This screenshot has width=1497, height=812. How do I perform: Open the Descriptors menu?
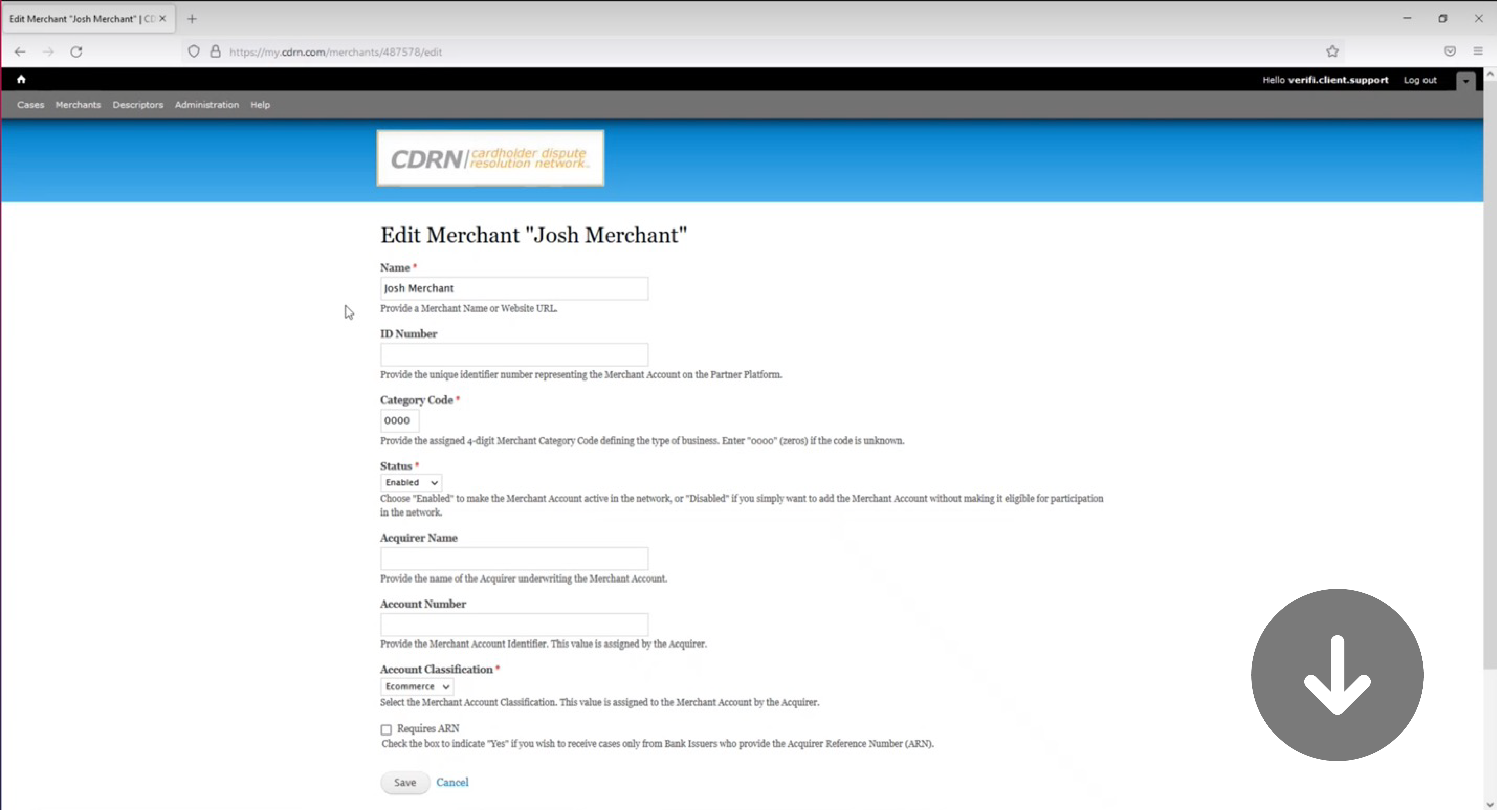(138, 105)
